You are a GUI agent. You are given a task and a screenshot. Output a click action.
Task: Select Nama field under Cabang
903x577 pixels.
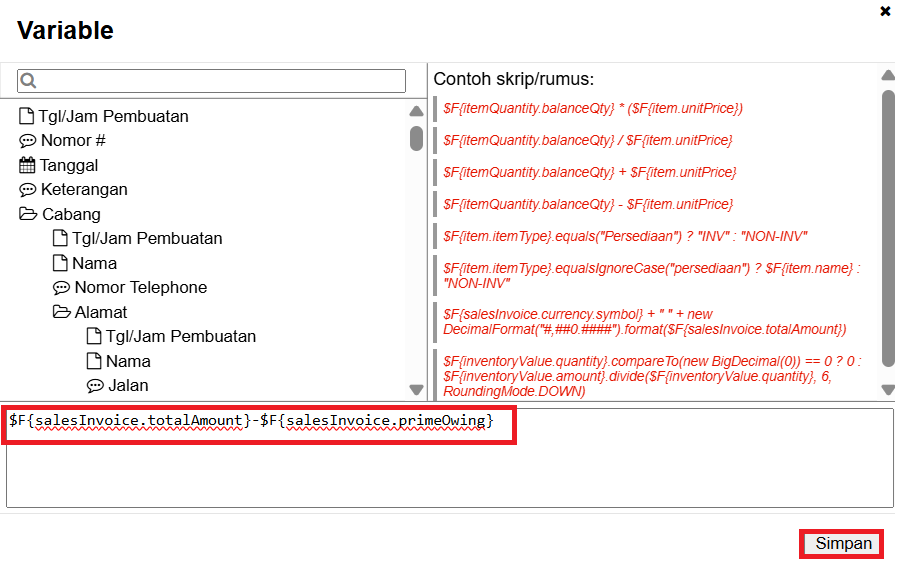pos(94,263)
